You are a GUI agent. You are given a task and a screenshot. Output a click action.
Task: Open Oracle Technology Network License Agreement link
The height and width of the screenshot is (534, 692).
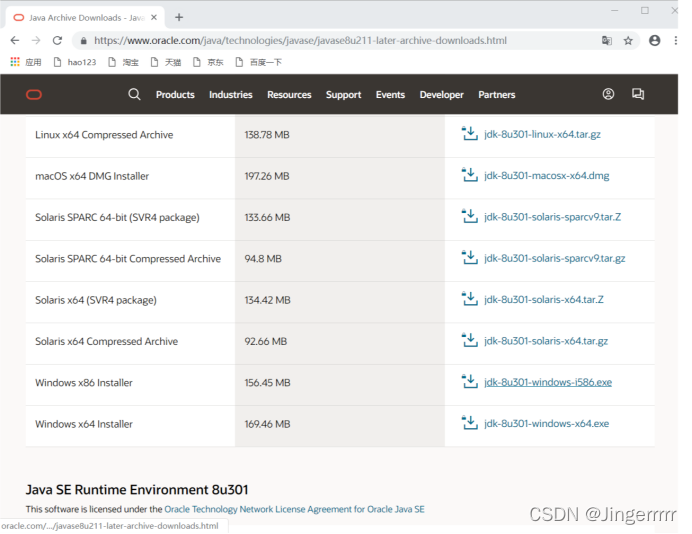pyautogui.click(x=294, y=509)
